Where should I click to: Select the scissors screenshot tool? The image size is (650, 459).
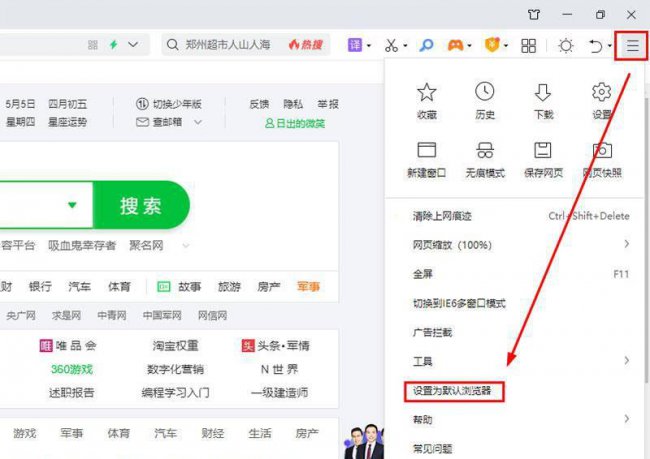coord(391,45)
